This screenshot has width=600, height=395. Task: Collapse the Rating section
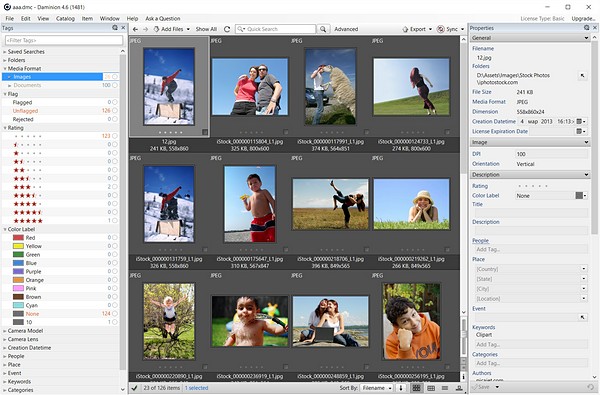pos(5,128)
